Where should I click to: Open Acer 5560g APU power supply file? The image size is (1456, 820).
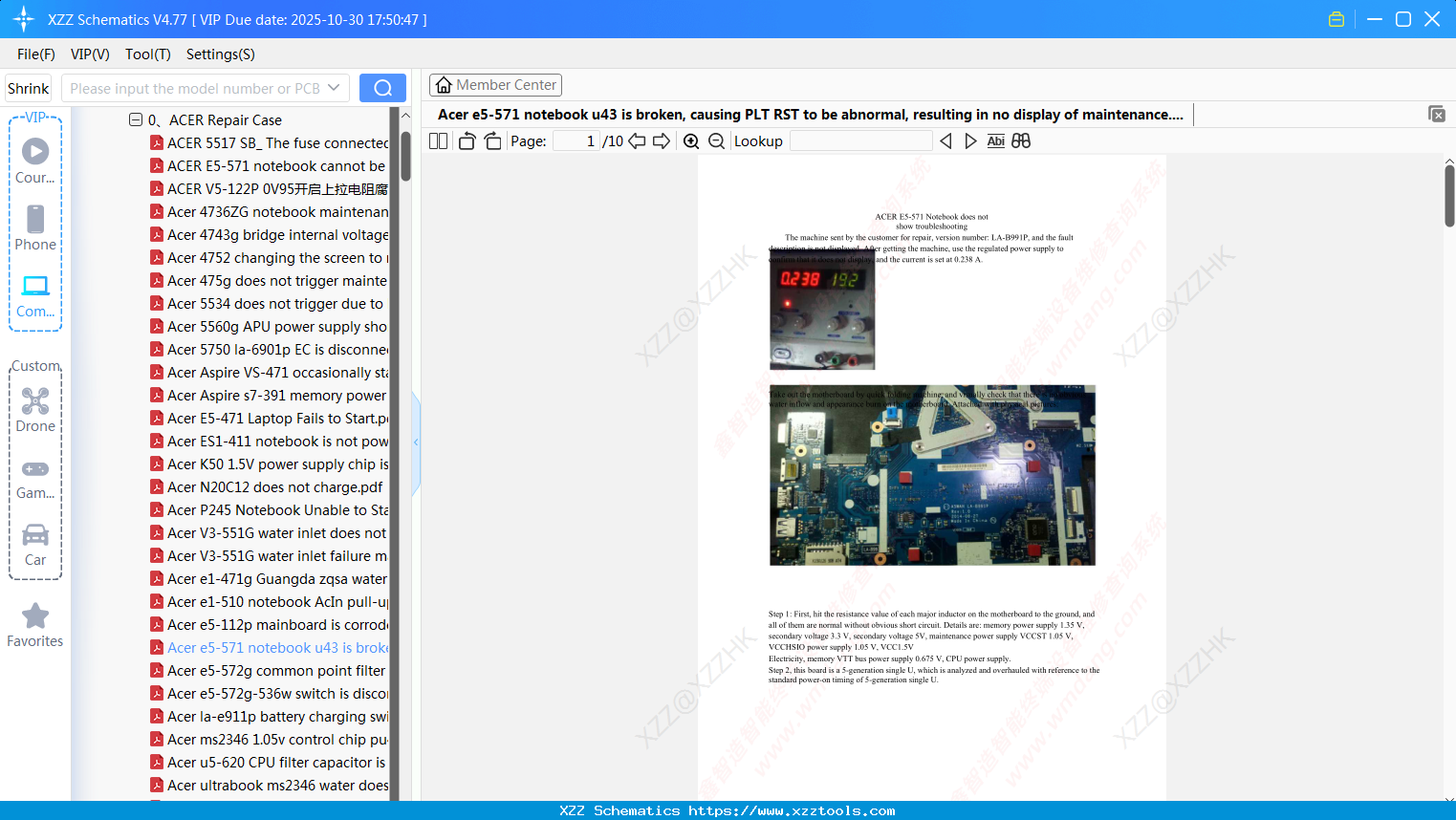point(269,326)
